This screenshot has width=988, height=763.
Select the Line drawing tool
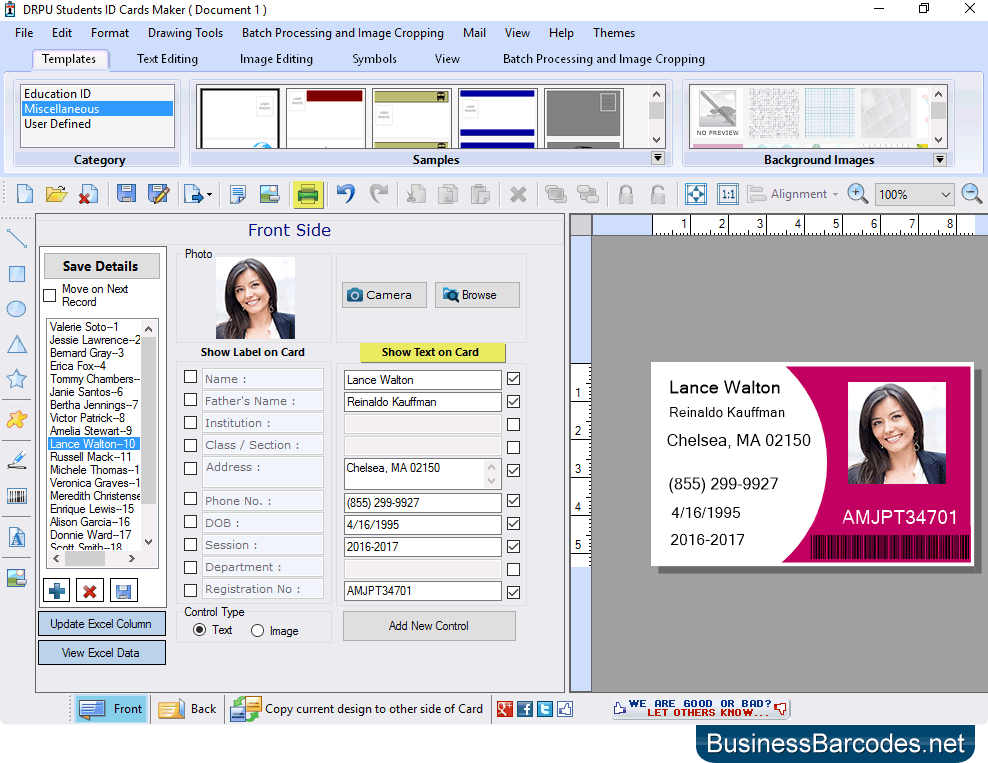pos(17,239)
